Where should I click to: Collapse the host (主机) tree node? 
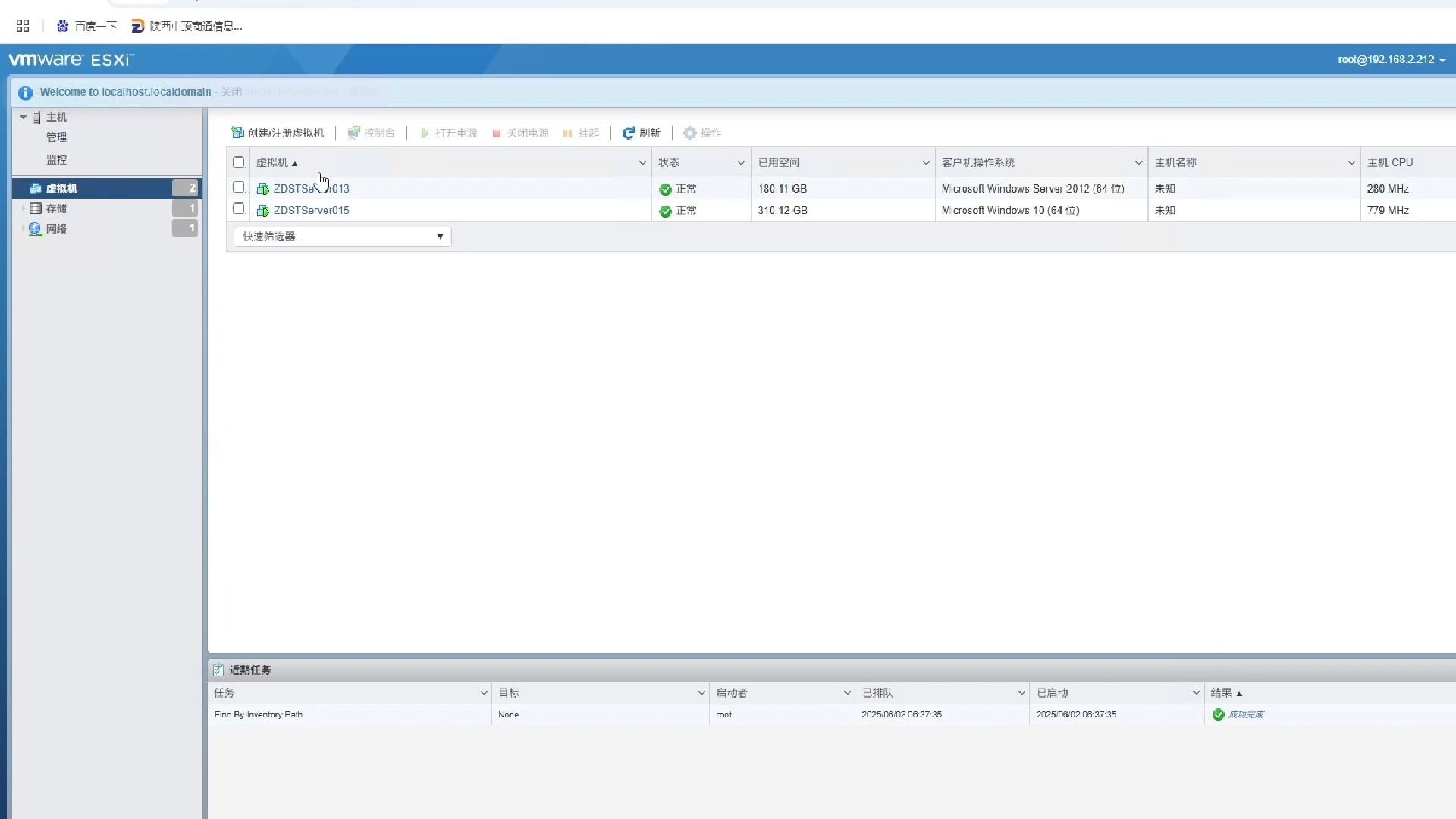click(x=24, y=118)
